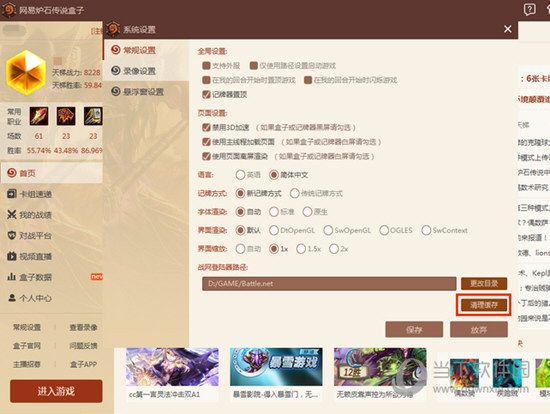550x414 pixels.
Task: Click the 保存 button
Action: (414, 329)
